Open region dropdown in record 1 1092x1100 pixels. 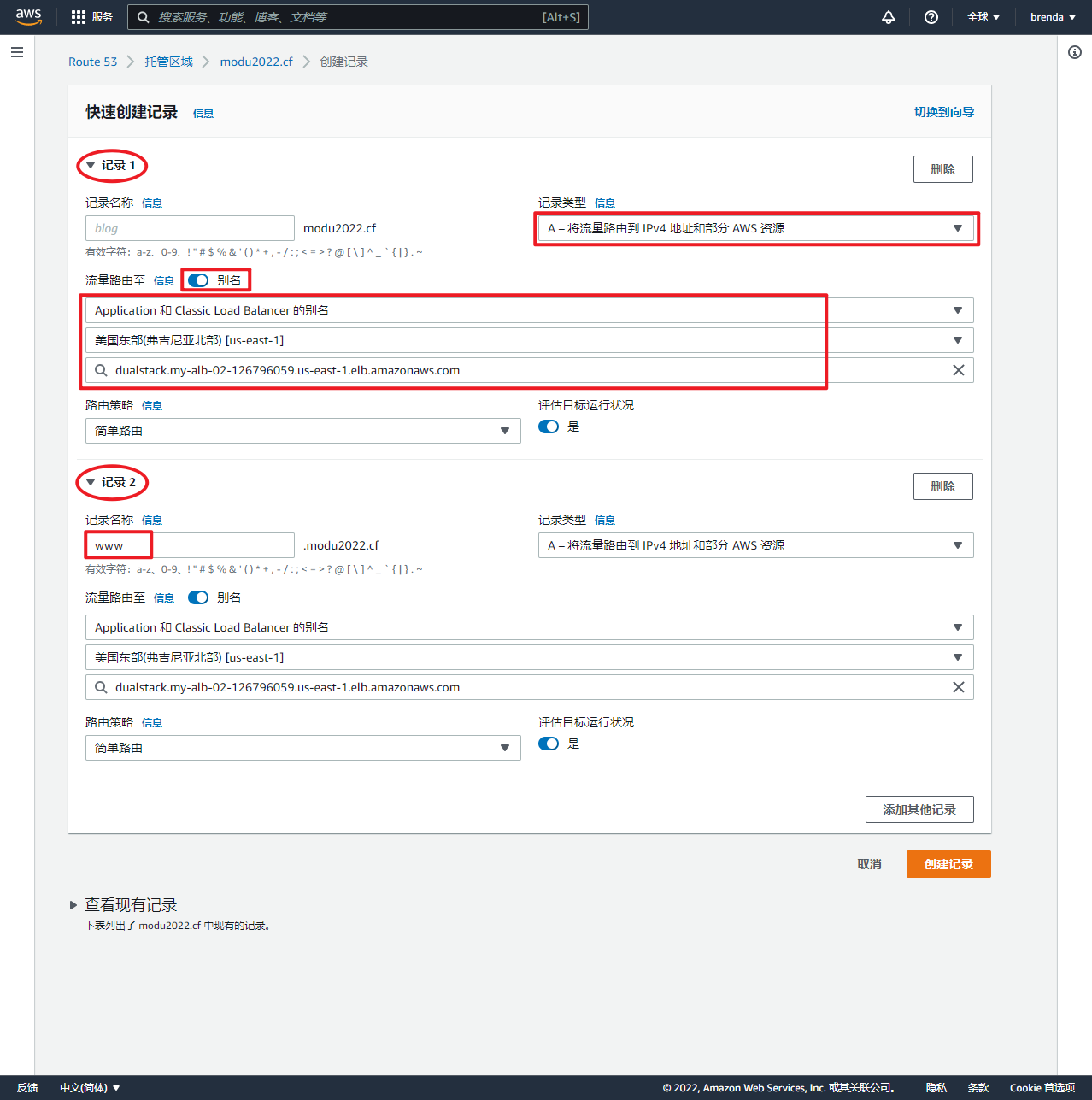coord(530,340)
